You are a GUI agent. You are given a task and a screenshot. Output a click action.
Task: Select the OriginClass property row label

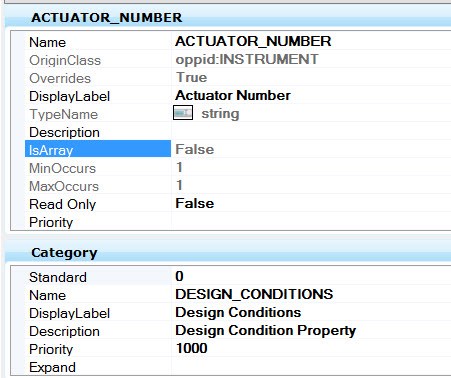click(x=65, y=60)
